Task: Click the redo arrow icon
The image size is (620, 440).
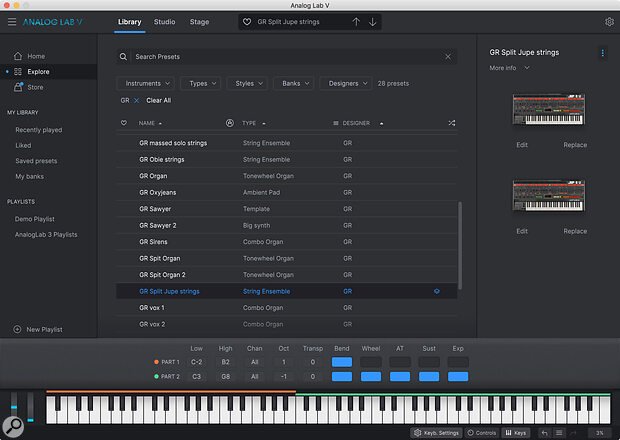Action: pyautogui.click(x=573, y=433)
